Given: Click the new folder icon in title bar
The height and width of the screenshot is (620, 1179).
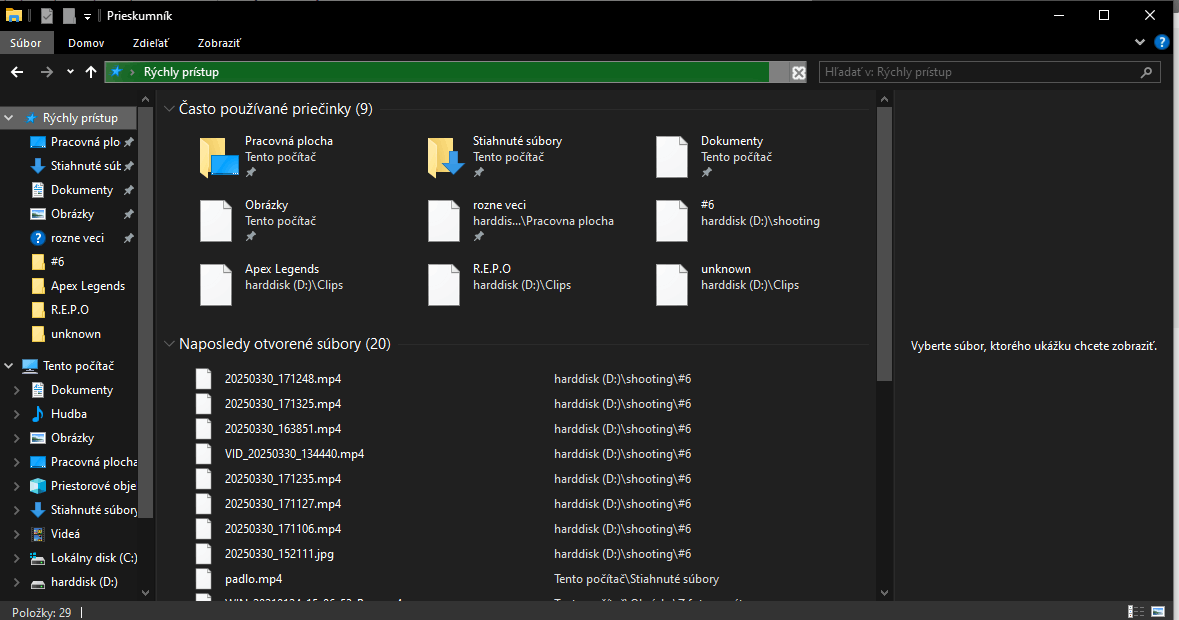Looking at the screenshot, I should tap(69, 16).
